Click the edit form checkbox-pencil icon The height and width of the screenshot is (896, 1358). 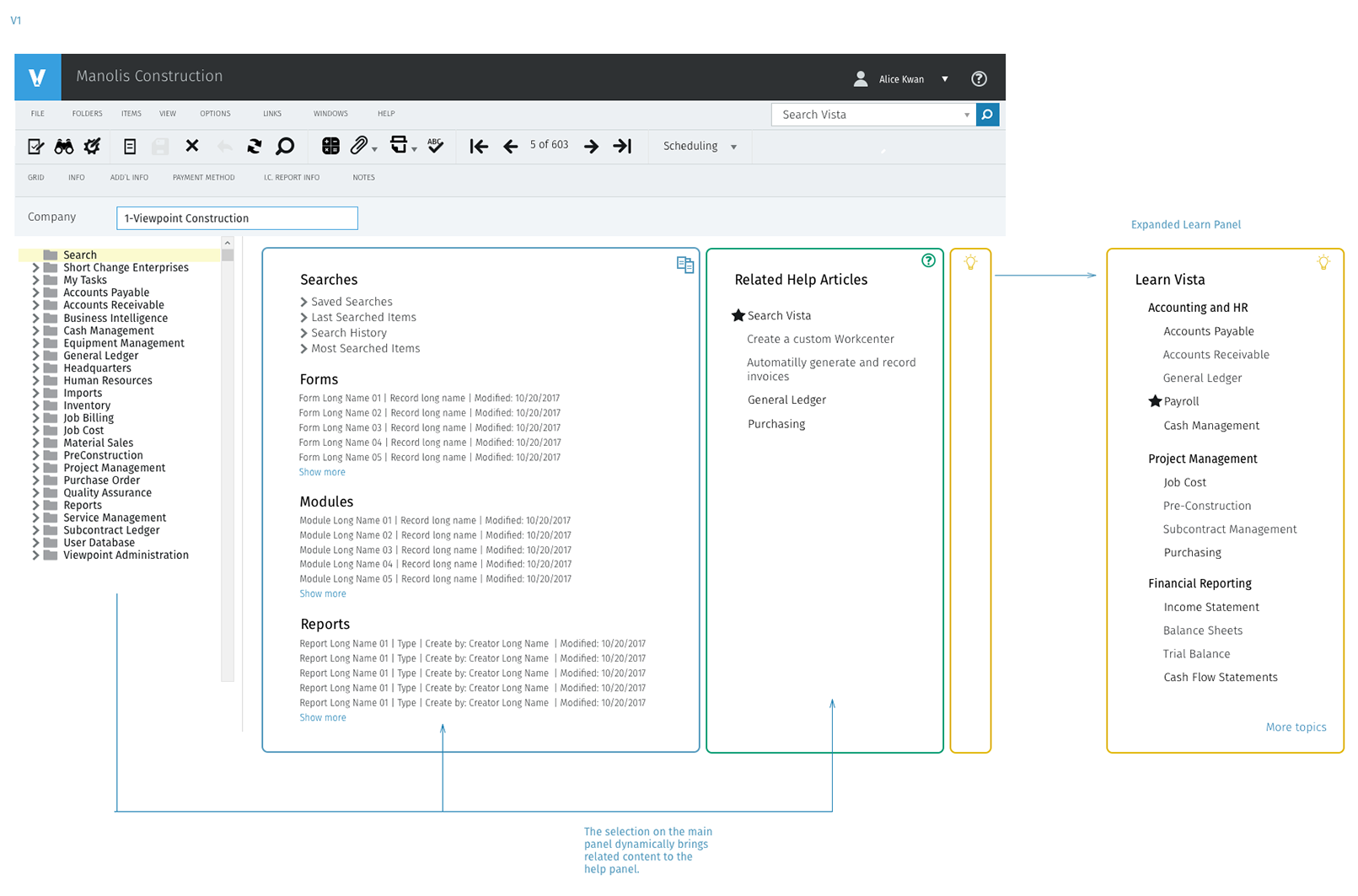point(35,147)
